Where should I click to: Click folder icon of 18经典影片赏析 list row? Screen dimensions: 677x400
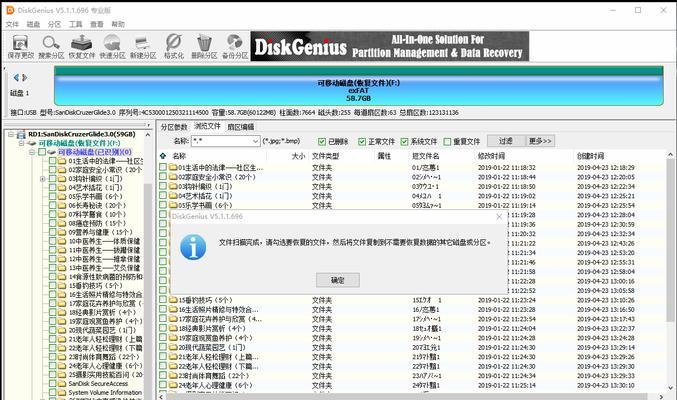point(173,328)
